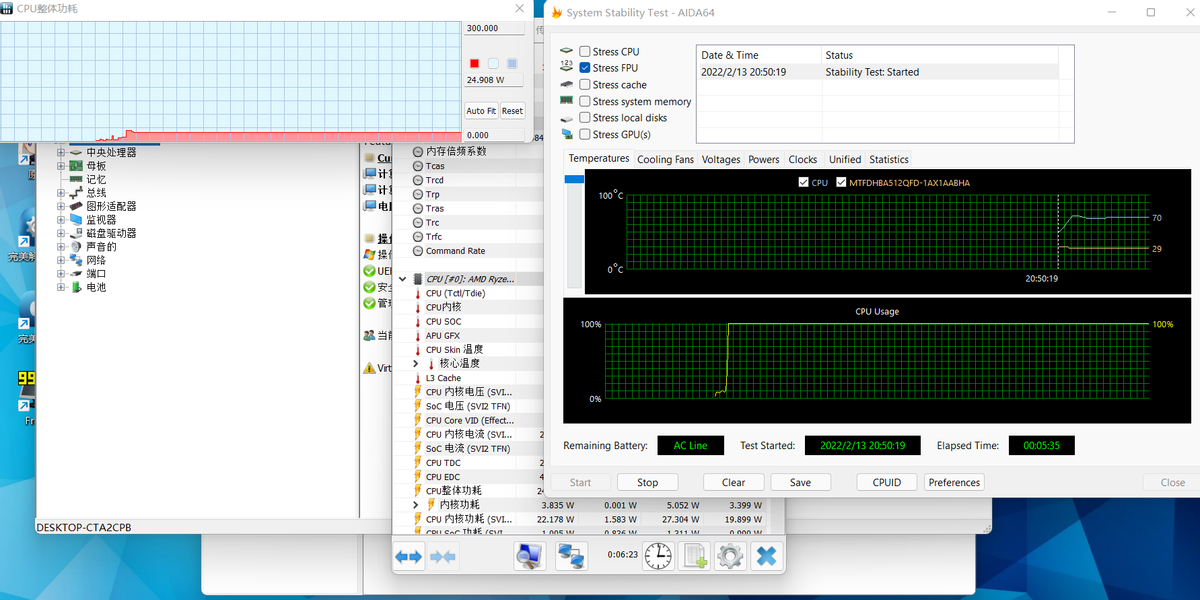The width and height of the screenshot is (1200, 600).
Task: Click the HWiNFO settings gear icon
Action: pos(730,556)
